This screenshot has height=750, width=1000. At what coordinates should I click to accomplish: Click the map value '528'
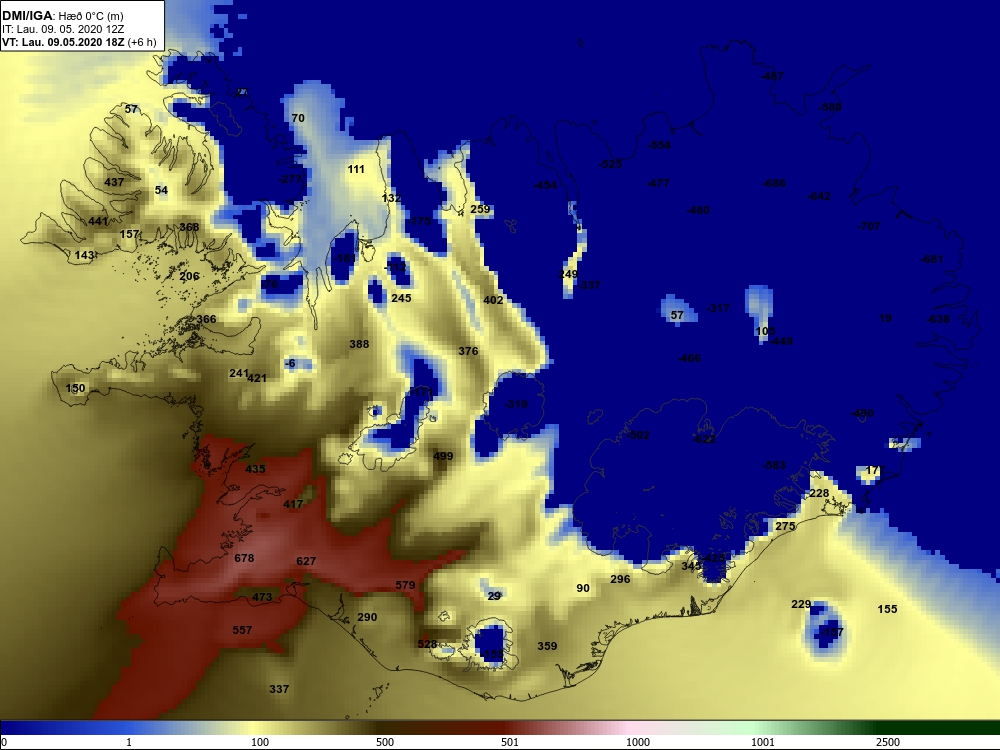point(427,644)
